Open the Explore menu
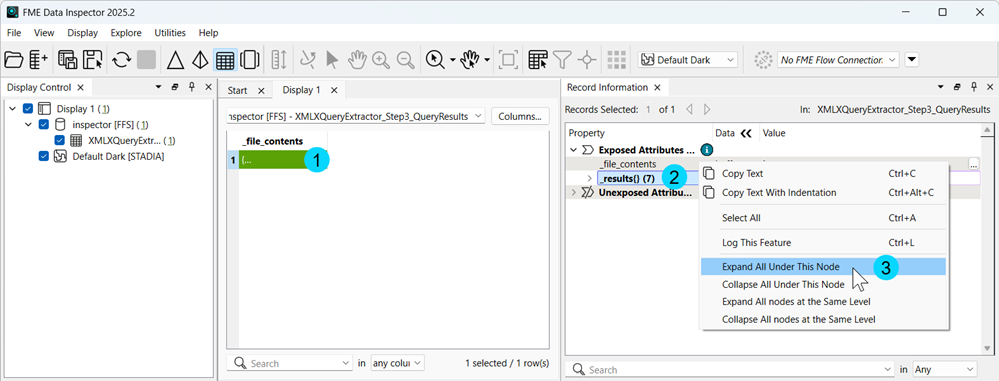The width and height of the screenshot is (999, 381). click(x=126, y=32)
